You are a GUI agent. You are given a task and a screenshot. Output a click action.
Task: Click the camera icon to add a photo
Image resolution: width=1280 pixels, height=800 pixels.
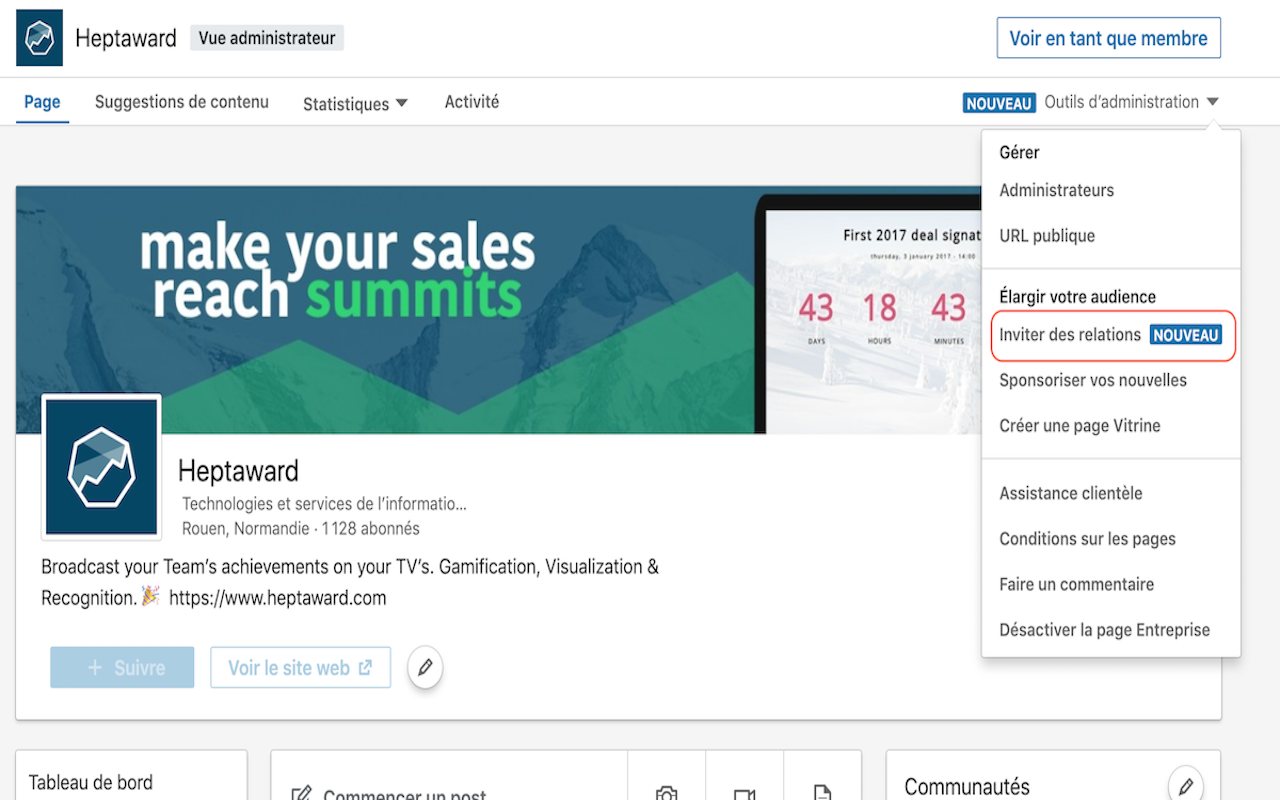point(666,793)
